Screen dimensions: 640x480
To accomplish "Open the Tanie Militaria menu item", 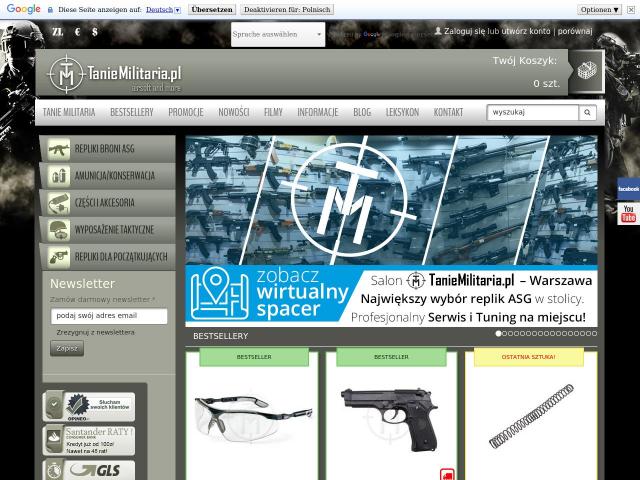I will click(69, 112).
